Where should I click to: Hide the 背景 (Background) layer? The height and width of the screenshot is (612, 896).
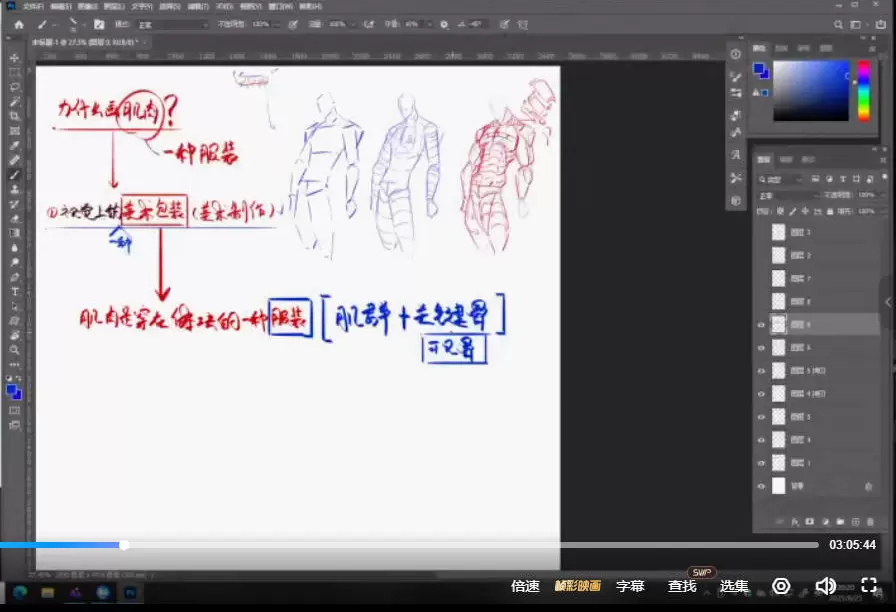[x=759, y=486]
